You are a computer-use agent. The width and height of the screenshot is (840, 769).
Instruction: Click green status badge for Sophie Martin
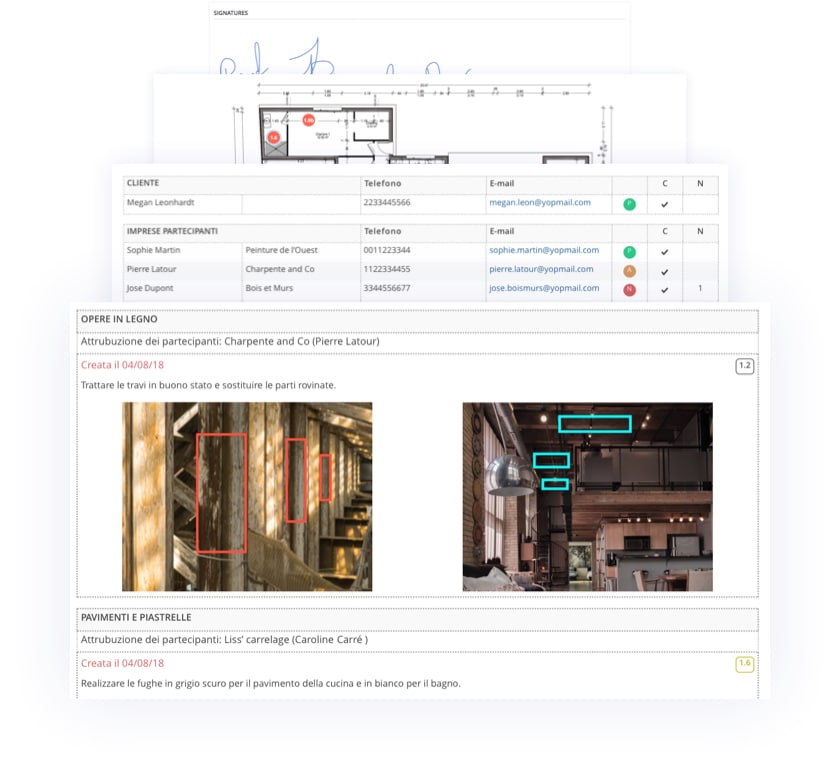[x=629, y=252]
